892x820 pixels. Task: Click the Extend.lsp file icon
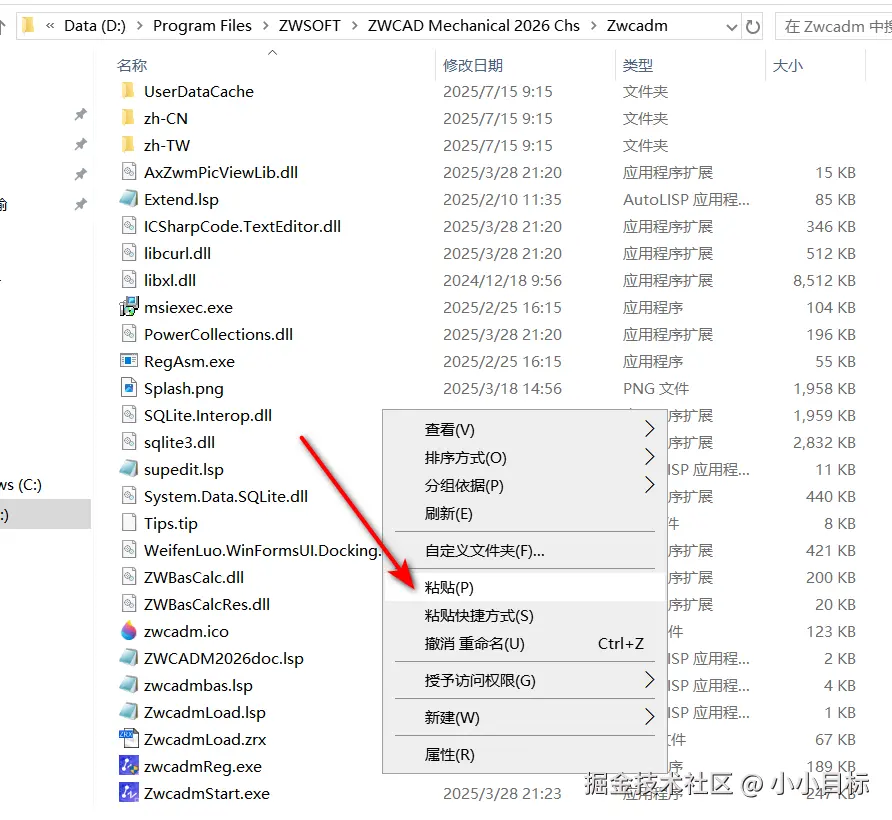coord(129,199)
